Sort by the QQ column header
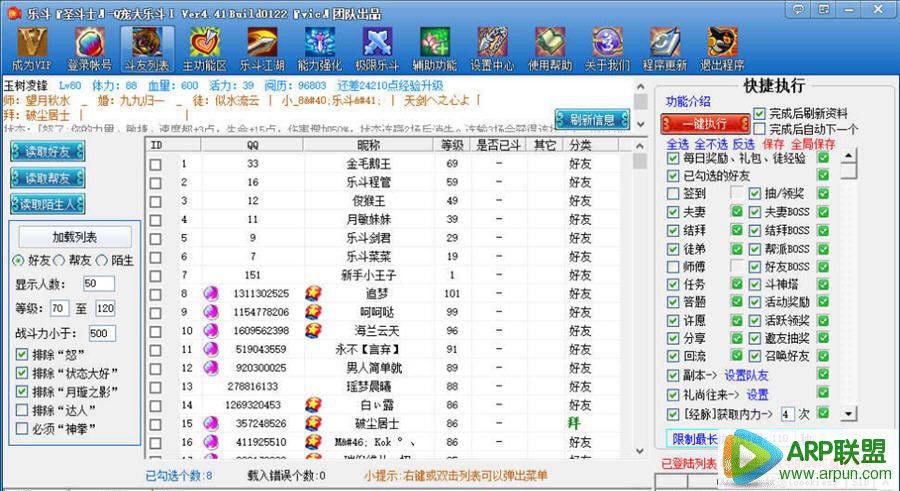The height and width of the screenshot is (491, 900). tap(253, 145)
